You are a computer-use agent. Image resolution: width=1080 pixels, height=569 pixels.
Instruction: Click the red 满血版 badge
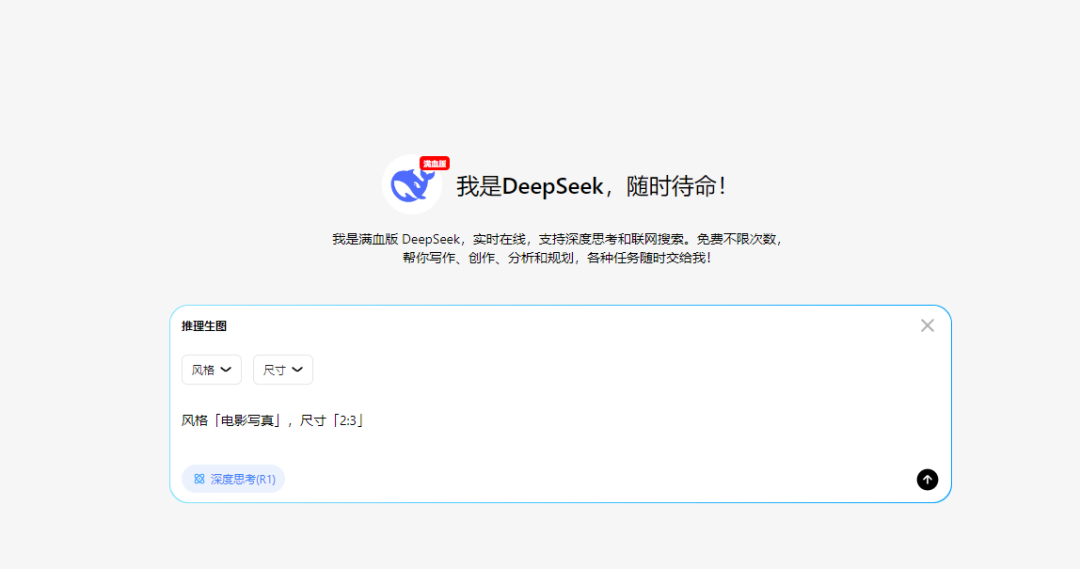click(435, 163)
